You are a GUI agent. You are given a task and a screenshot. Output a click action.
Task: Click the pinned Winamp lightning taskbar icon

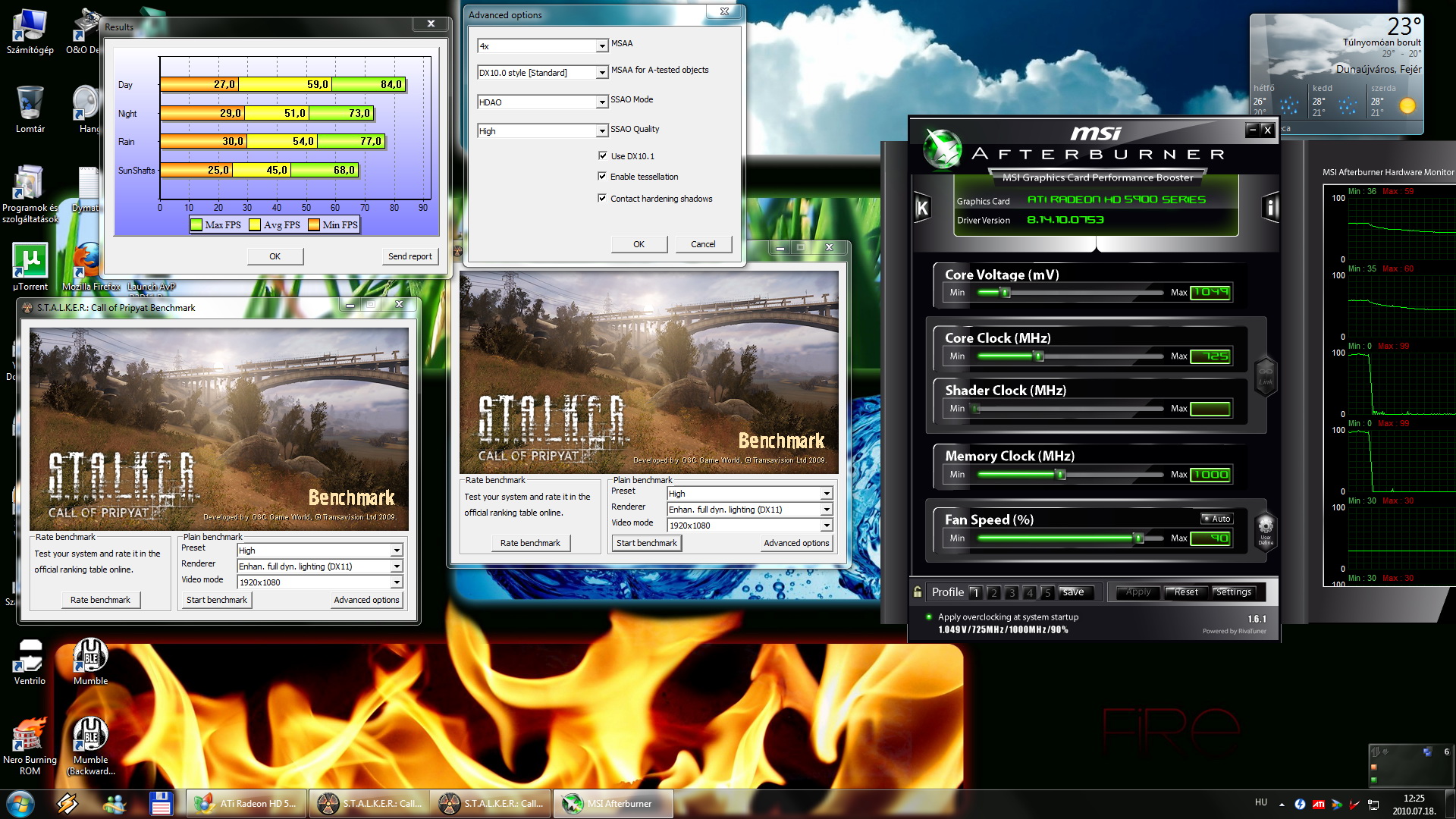[67, 804]
